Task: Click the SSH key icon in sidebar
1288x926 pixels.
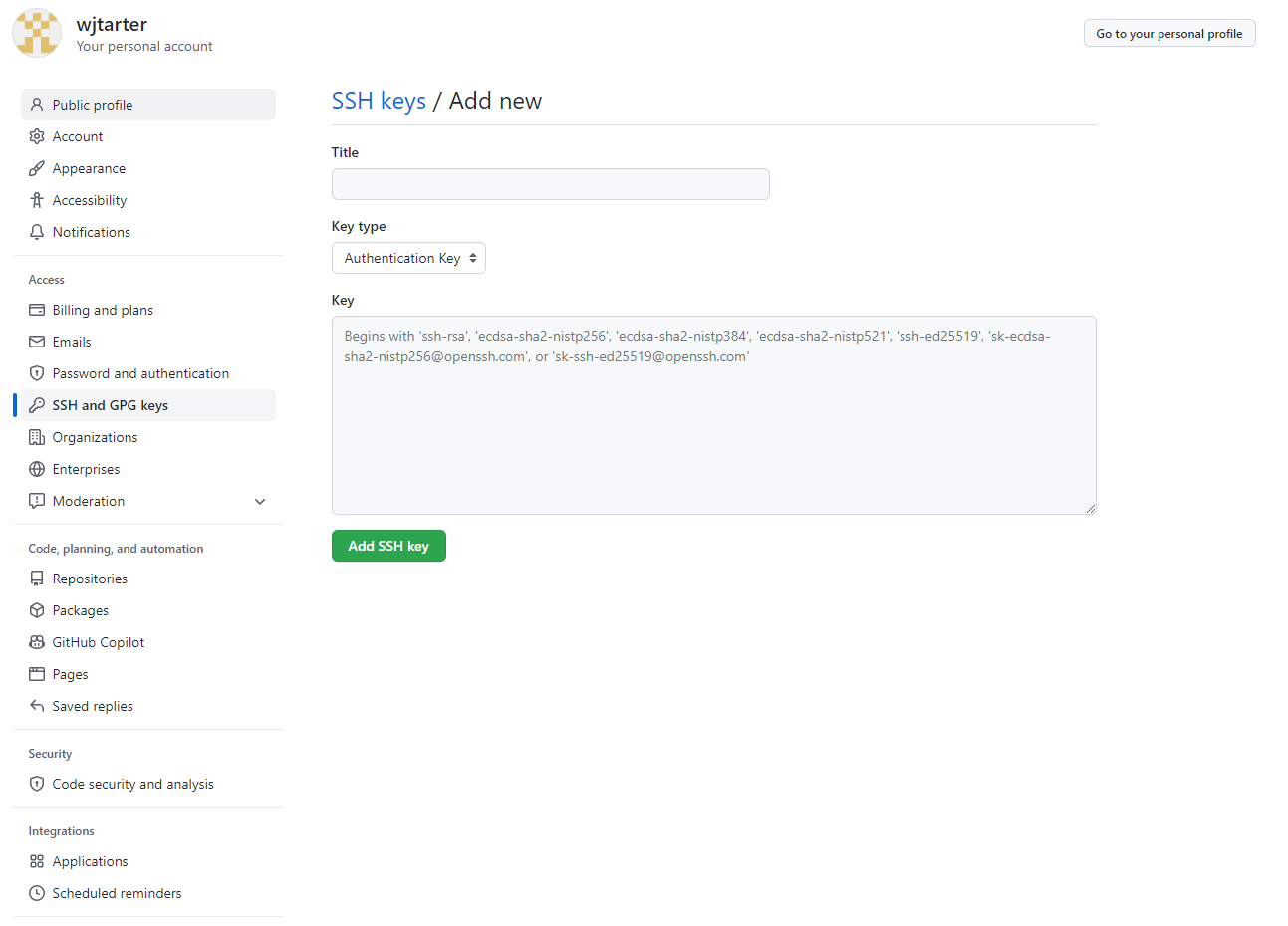Action: (x=37, y=405)
